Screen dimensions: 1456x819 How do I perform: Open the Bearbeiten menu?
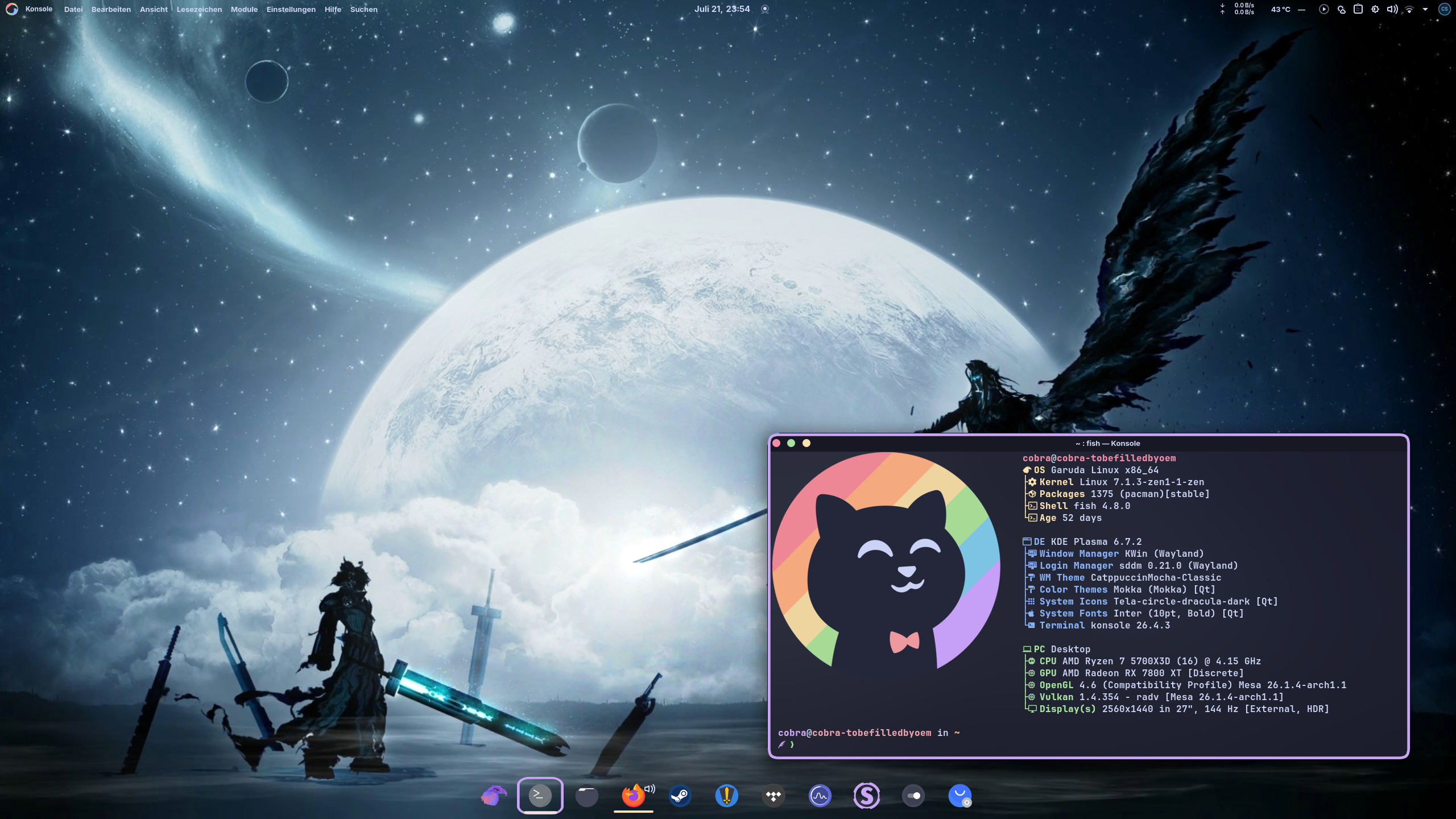tap(111, 9)
